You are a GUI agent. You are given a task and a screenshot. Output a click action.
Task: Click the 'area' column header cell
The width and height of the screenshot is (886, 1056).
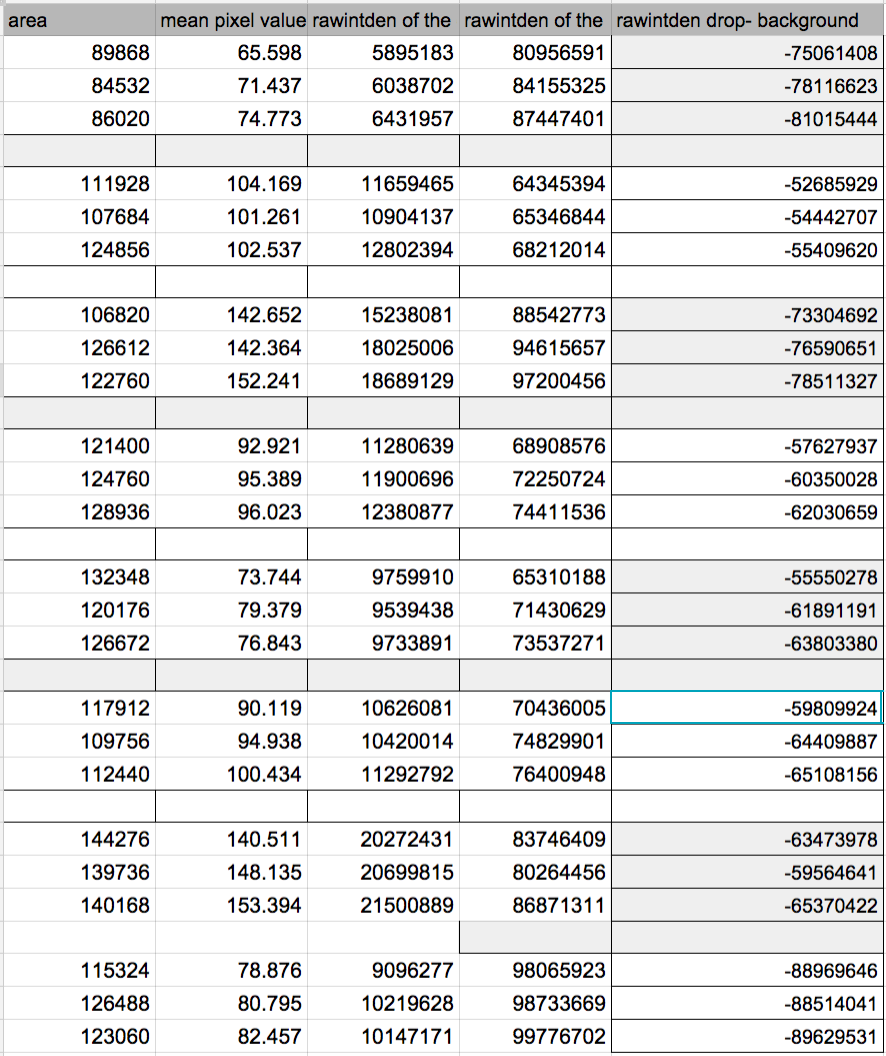point(78,20)
